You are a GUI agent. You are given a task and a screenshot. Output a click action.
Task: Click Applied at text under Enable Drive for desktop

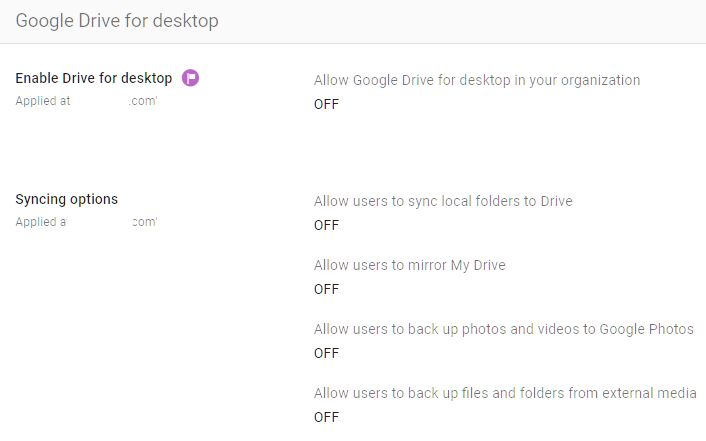pos(86,101)
